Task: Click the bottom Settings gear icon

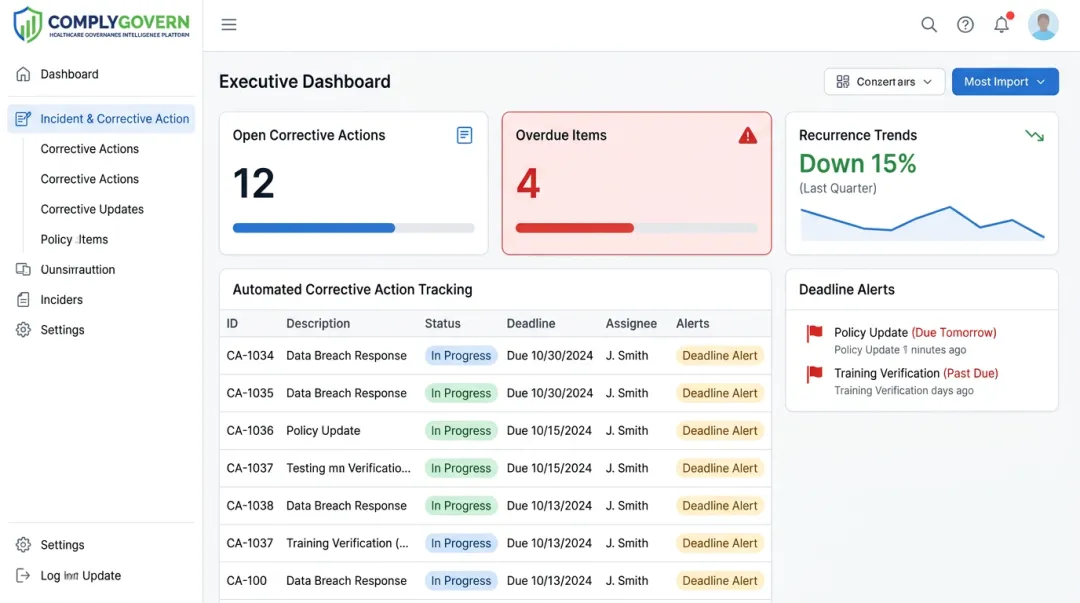Action: pyautogui.click(x=23, y=545)
